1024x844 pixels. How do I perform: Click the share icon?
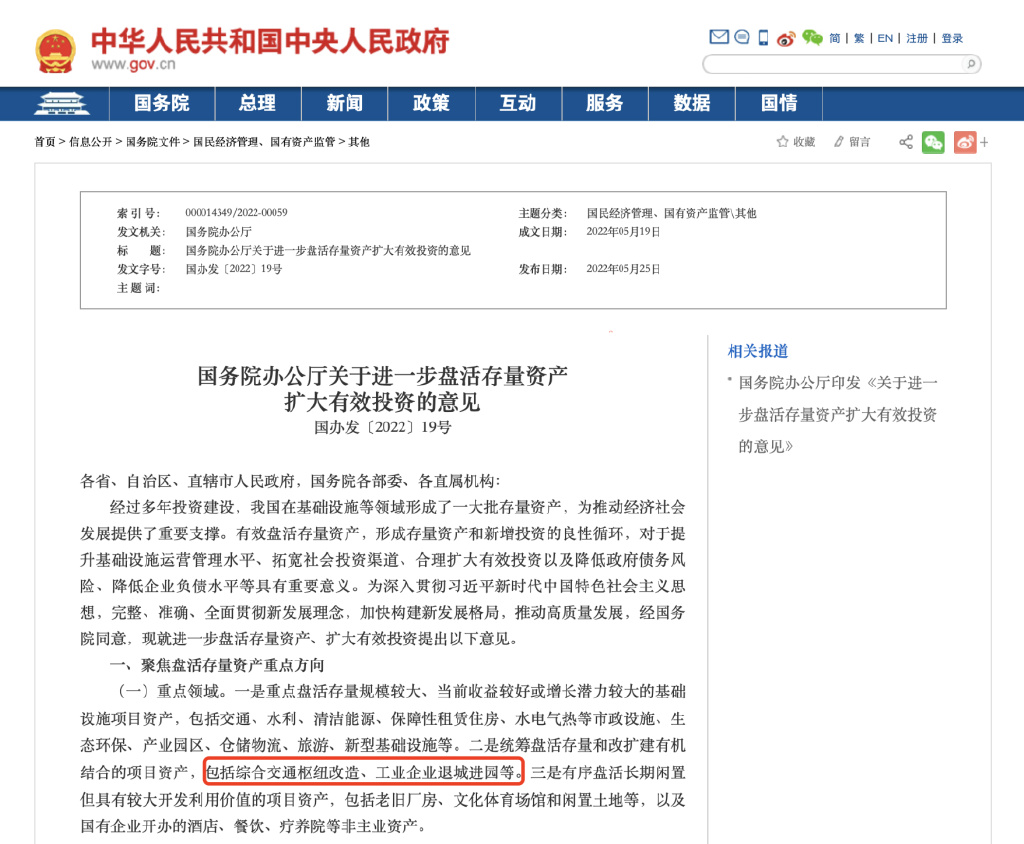(x=906, y=142)
